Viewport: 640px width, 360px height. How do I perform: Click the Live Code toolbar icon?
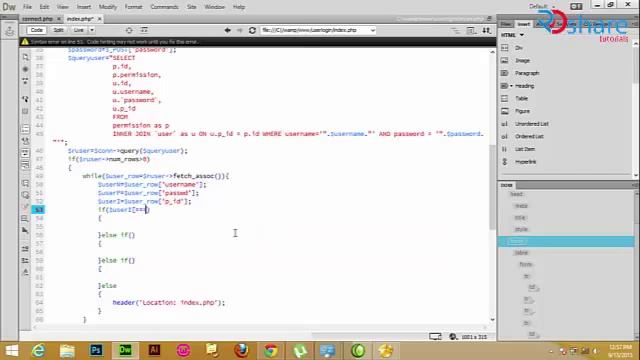144,30
